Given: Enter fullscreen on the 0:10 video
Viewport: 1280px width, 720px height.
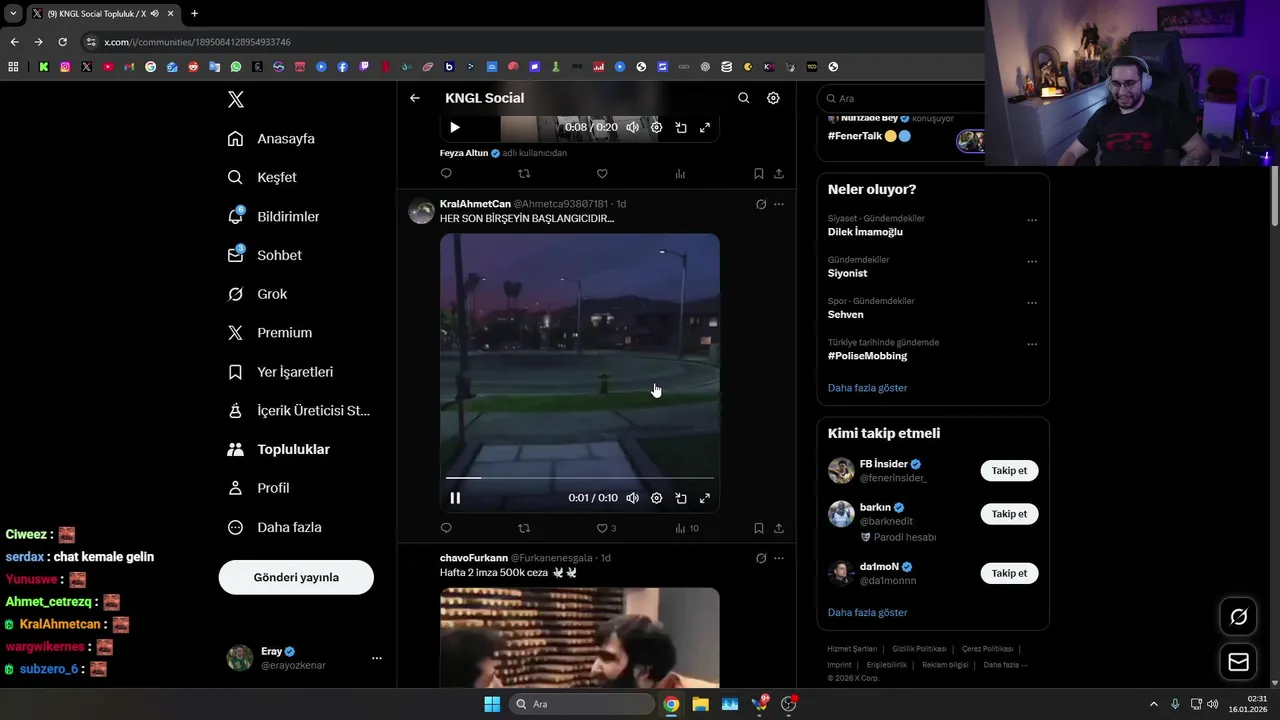Looking at the screenshot, I should point(705,498).
